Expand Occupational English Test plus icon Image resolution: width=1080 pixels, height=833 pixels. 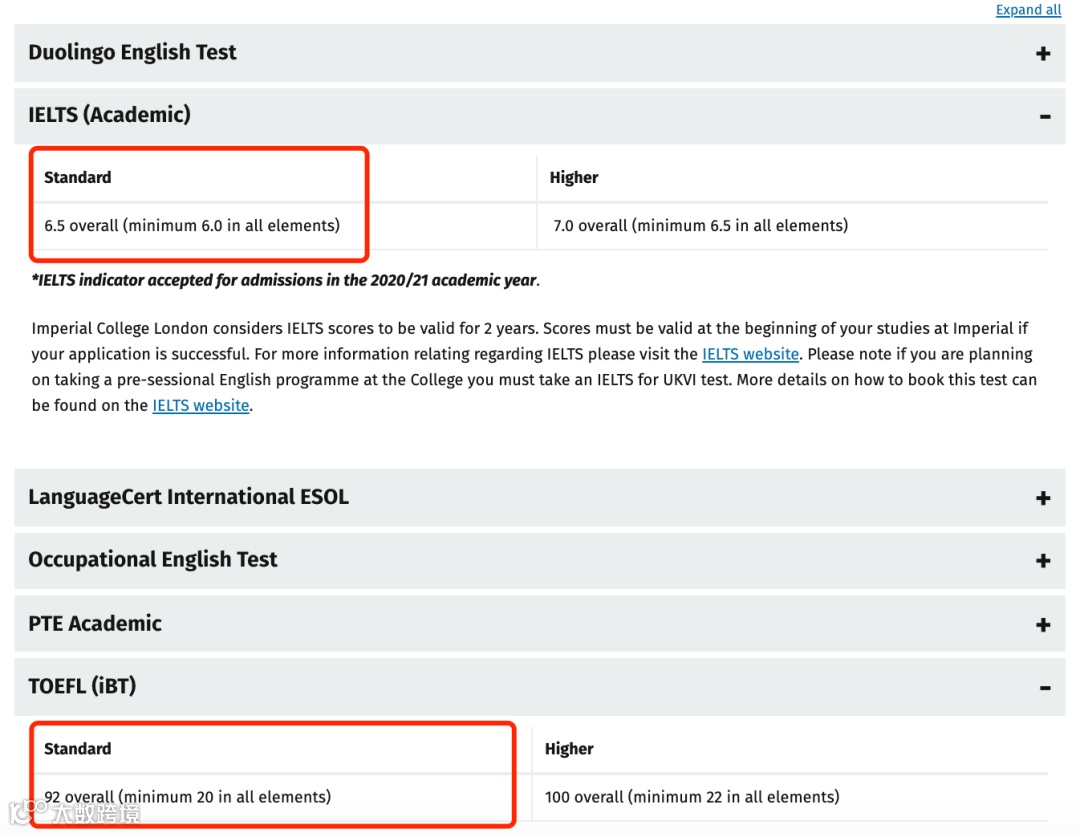1043,561
